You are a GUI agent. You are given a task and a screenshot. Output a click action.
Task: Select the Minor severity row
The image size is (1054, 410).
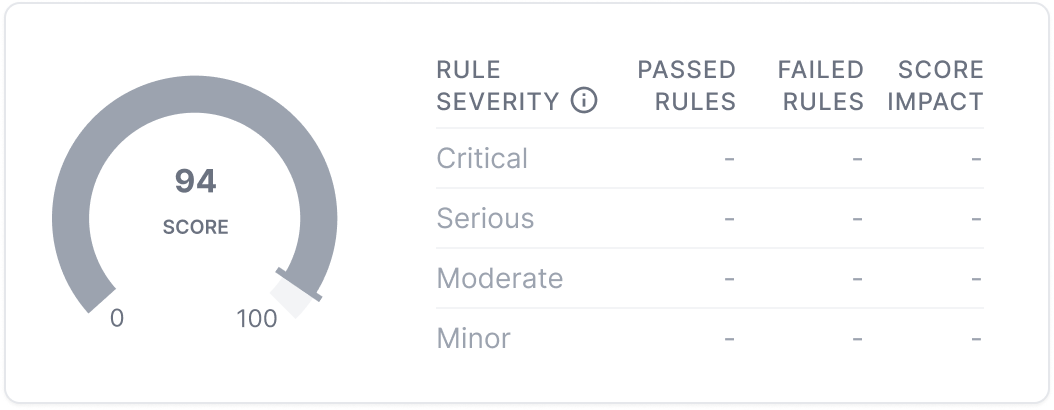(x=474, y=338)
